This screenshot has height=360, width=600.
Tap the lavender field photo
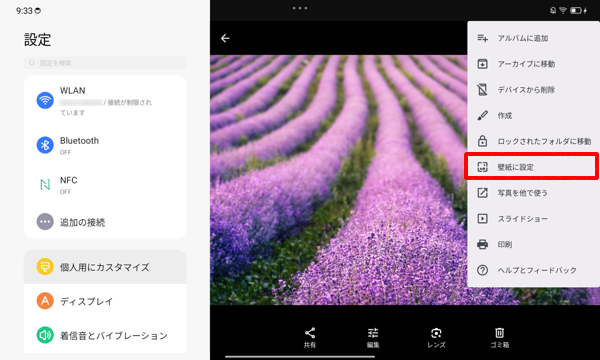click(x=339, y=180)
